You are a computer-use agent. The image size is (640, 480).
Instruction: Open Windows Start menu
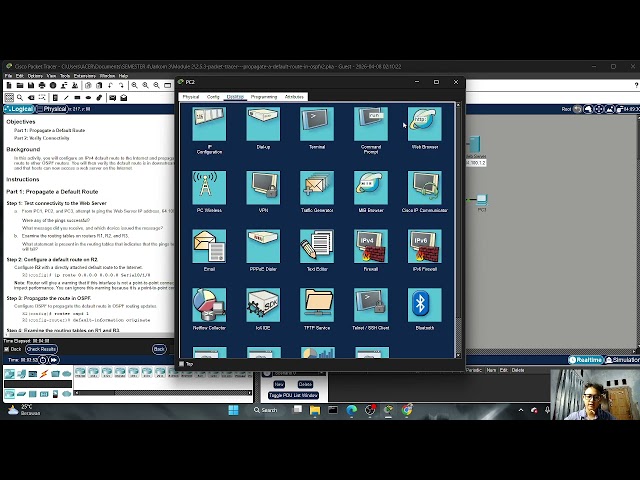[233, 410]
